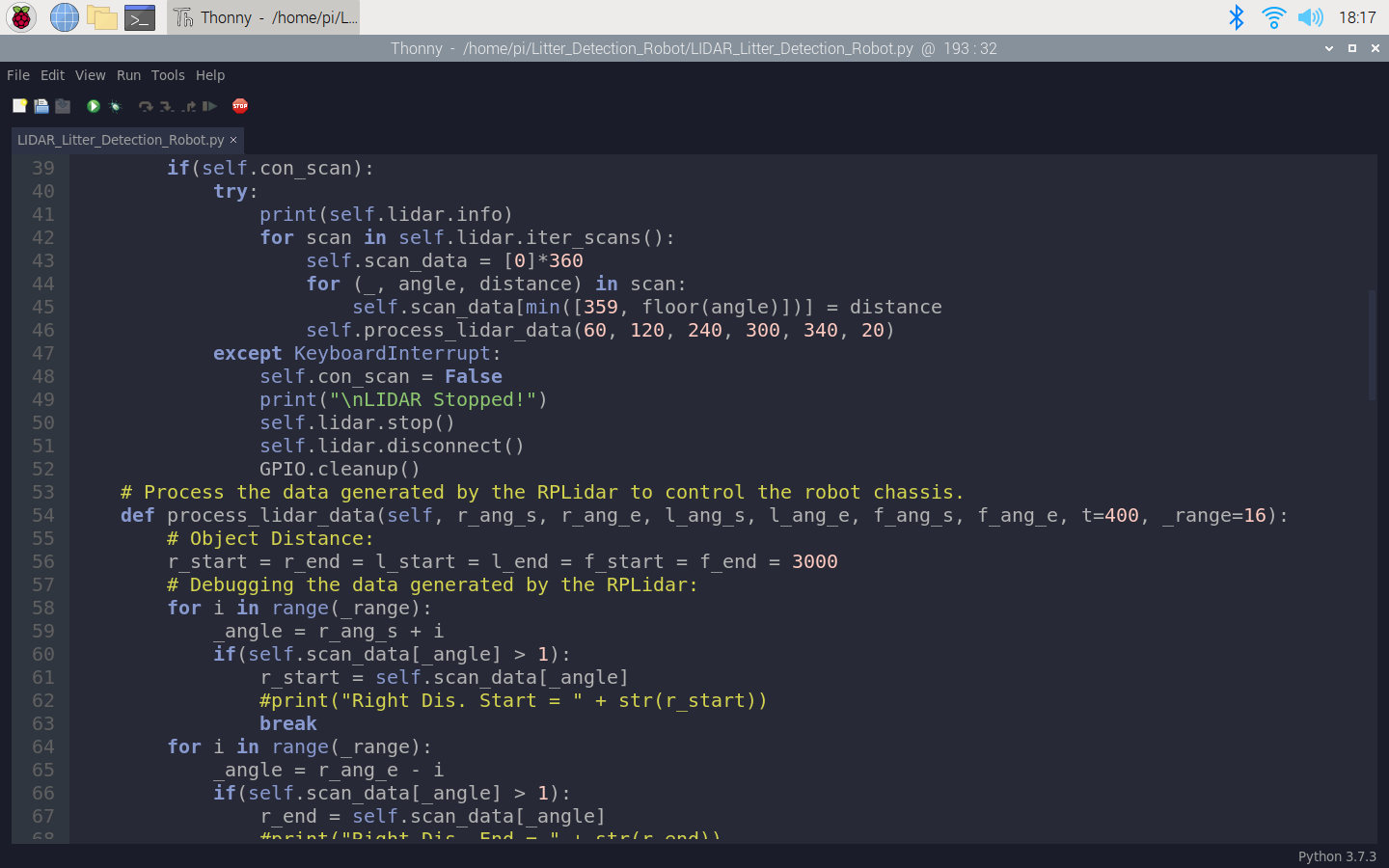Close the LIDAR_Litter_Detection_Robot.py editor tab
This screenshot has height=868, width=1389.
point(233,140)
